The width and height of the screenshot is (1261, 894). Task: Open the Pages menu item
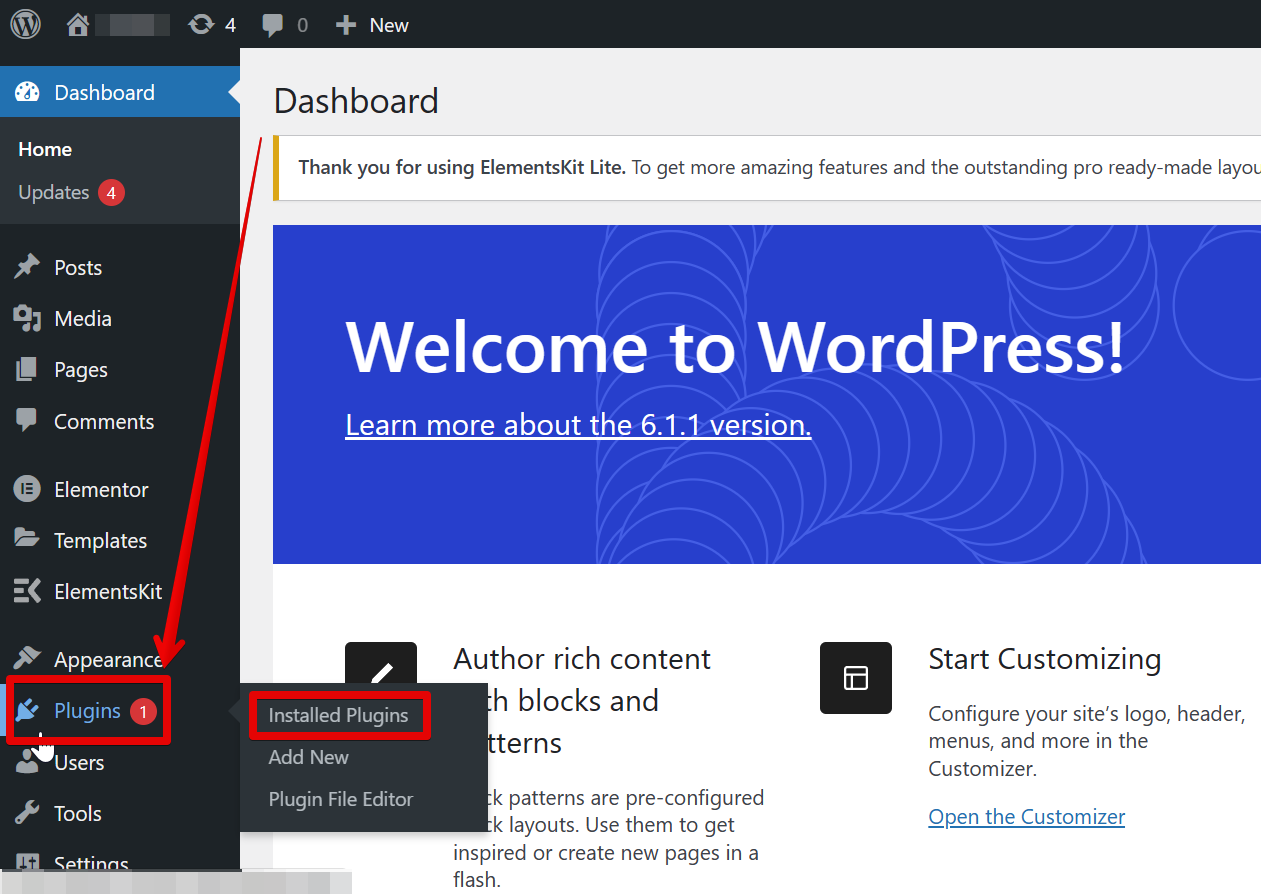[80, 370]
